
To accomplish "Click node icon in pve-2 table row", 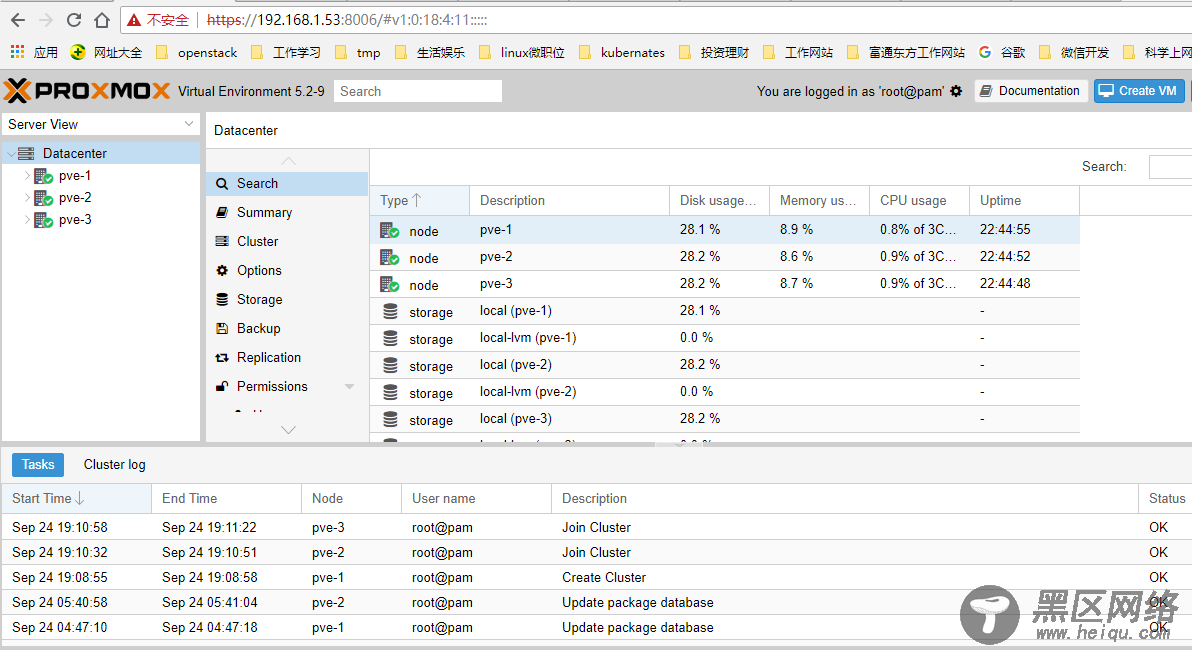I will coord(390,258).
